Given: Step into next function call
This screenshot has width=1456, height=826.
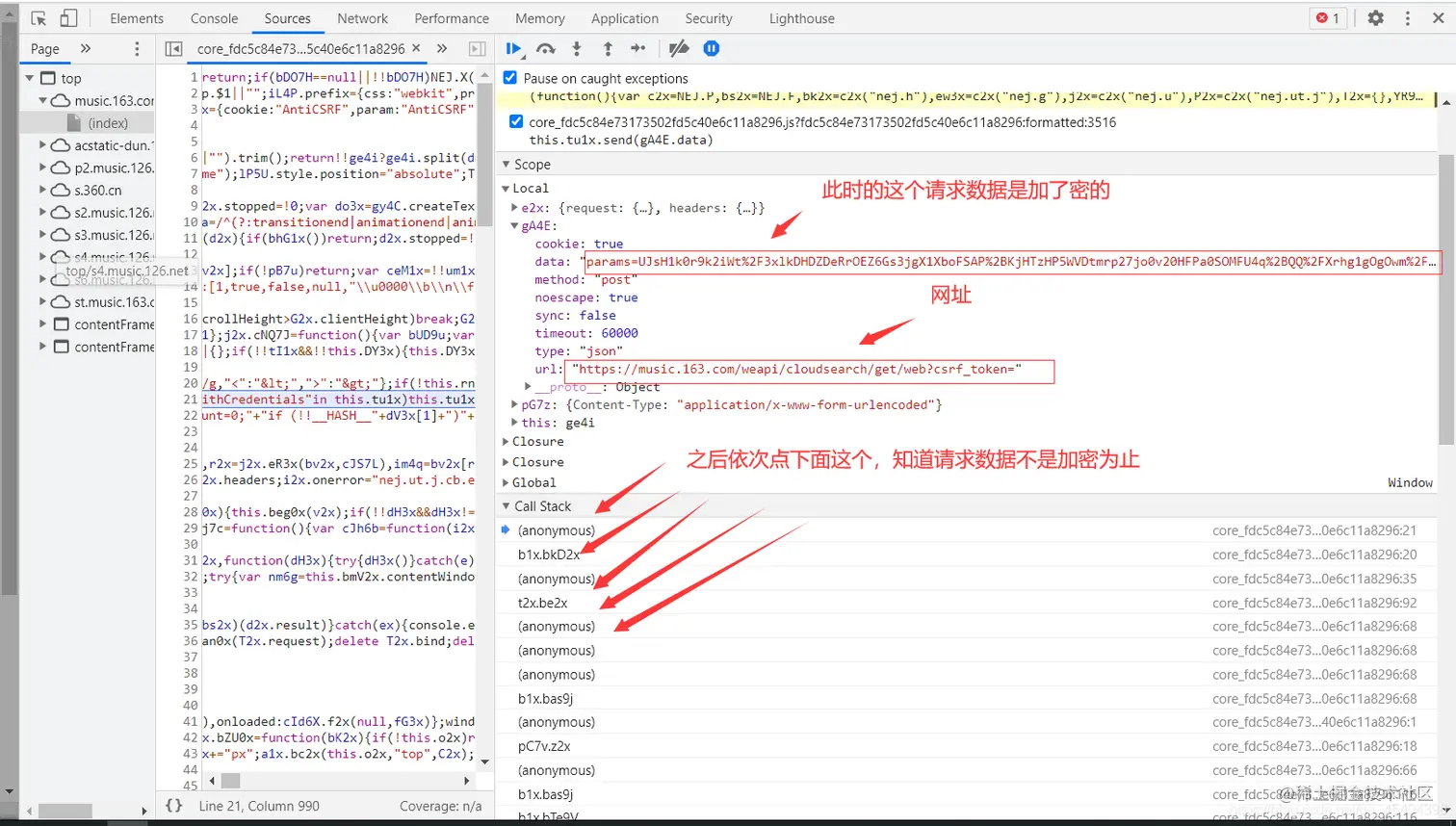Looking at the screenshot, I should pyautogui.click(x=577, y=48).
